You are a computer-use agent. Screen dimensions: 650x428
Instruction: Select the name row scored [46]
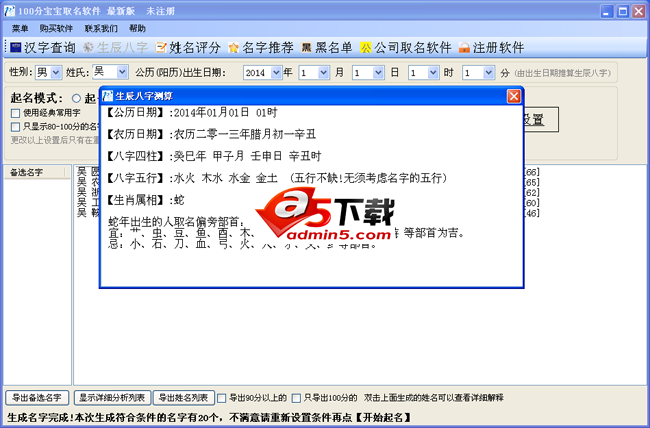tap(531, 213)
